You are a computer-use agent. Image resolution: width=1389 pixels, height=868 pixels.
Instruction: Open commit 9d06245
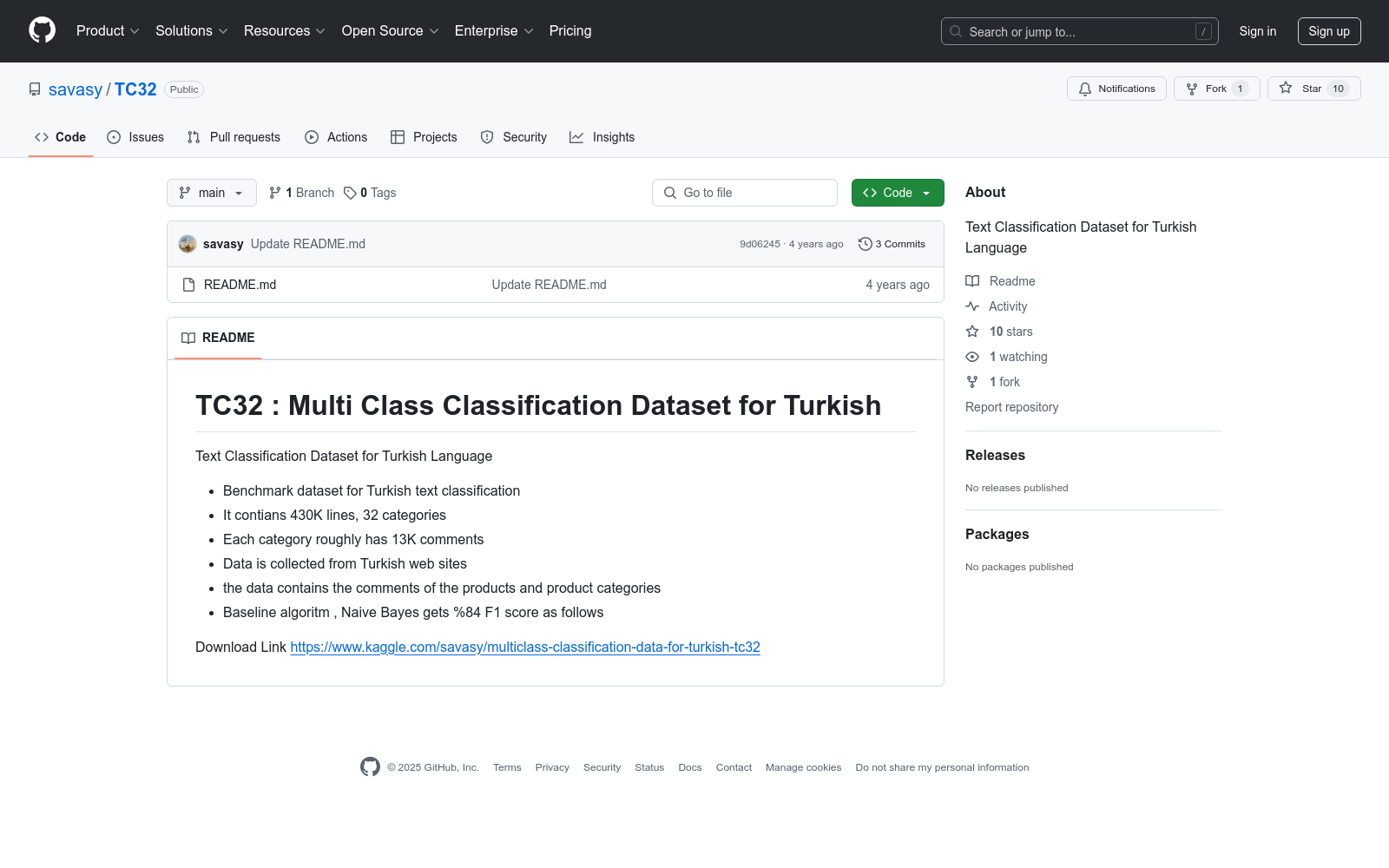(760, 244)
